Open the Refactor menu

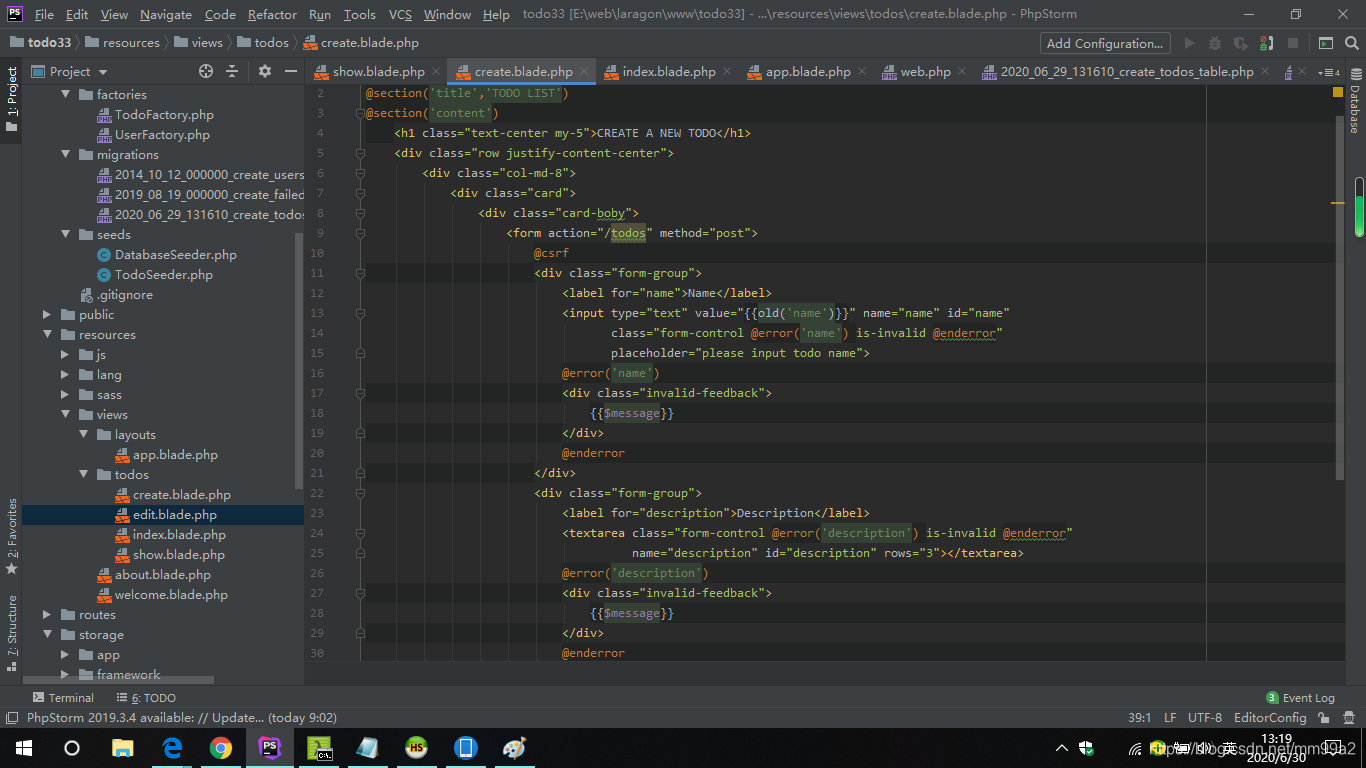click(272, 14)
